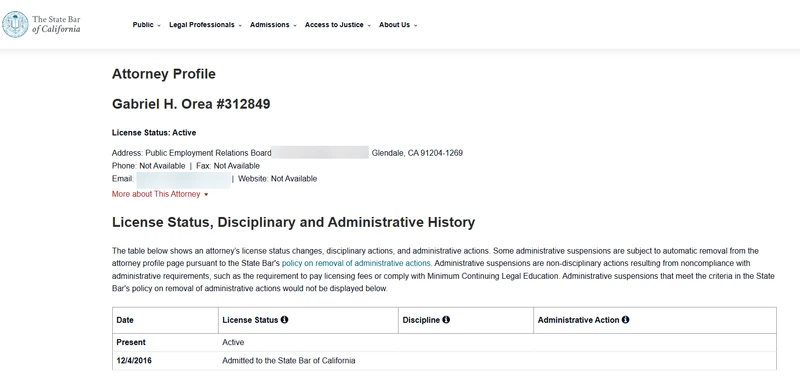Click the License Status info icon

(x=285, y=320)
